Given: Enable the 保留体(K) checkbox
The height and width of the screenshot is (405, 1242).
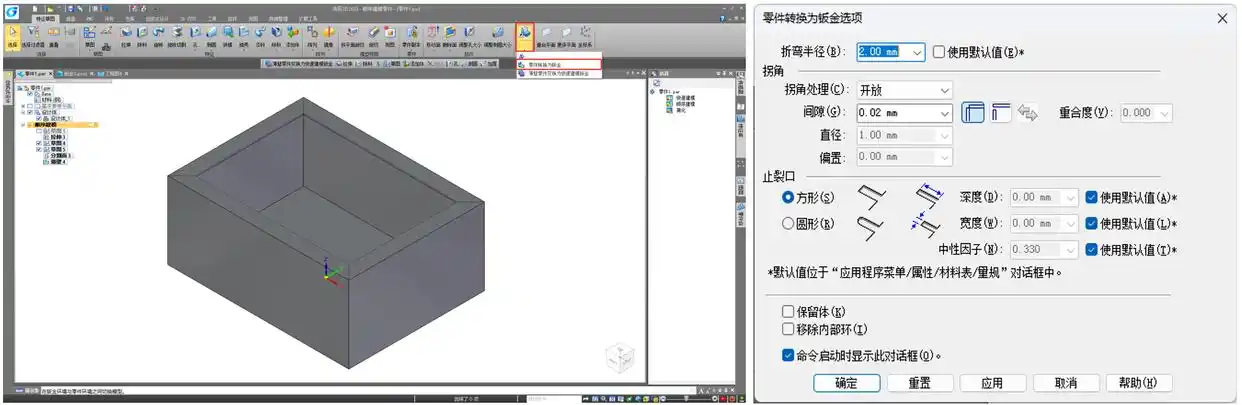Looking at the screenshot, I should [x=789, y=313].
